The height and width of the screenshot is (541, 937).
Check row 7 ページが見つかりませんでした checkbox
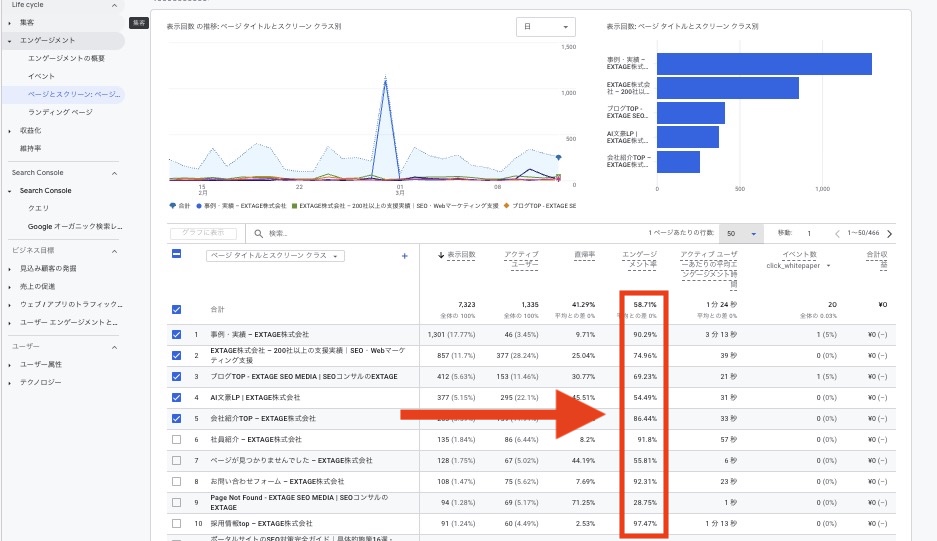176,460
